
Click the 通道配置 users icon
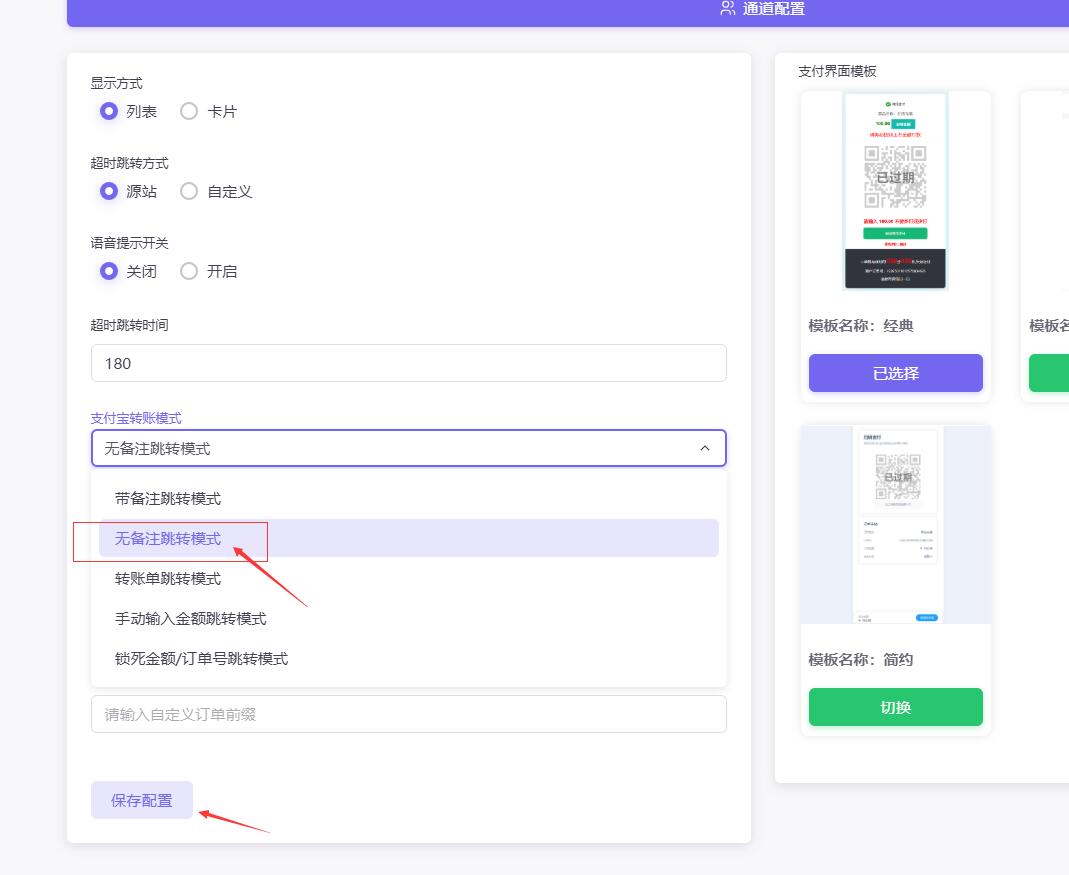pyautogui.click(x=727, y=9)
